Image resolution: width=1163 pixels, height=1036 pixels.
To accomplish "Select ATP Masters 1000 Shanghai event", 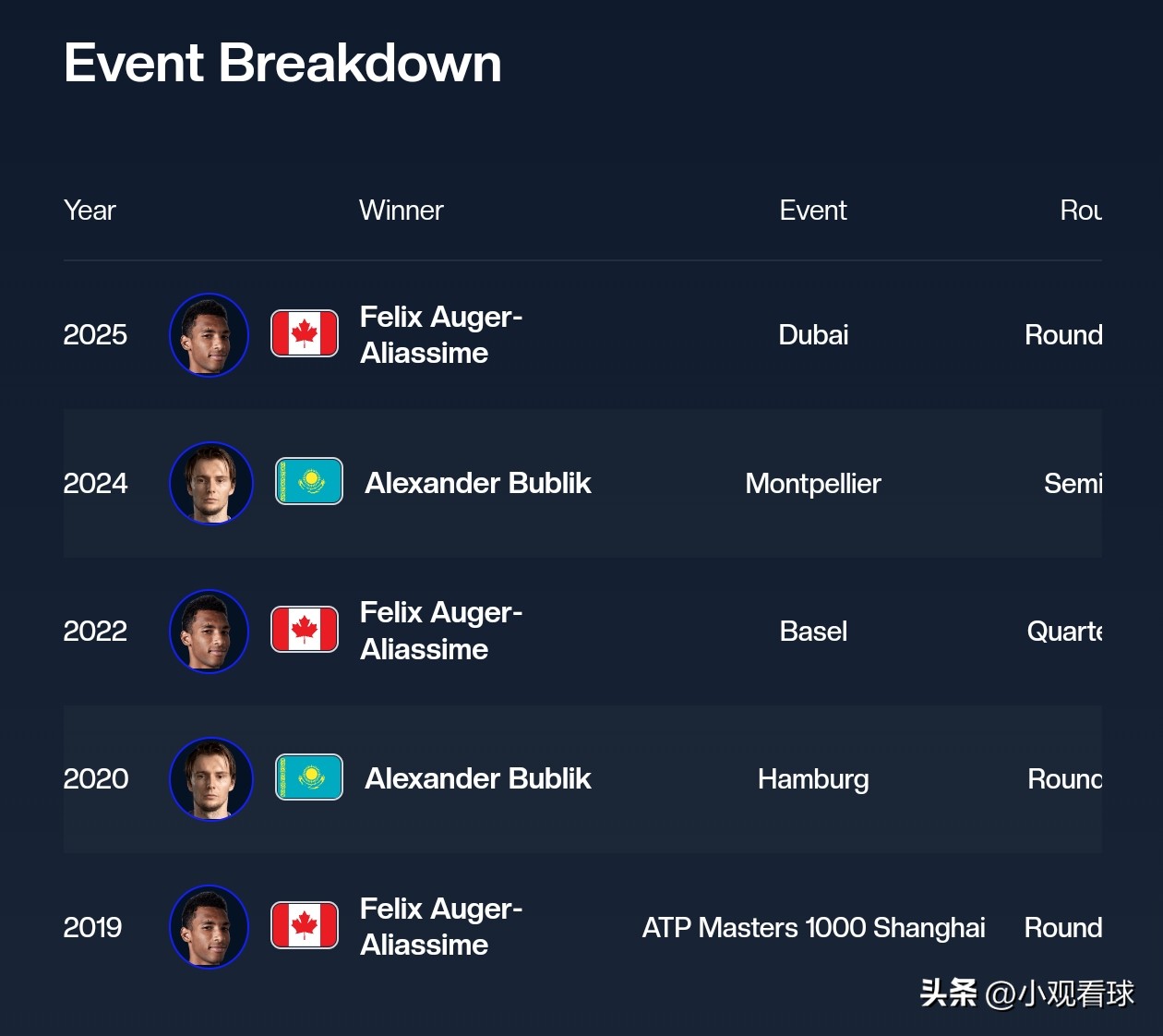I will 813,927.
